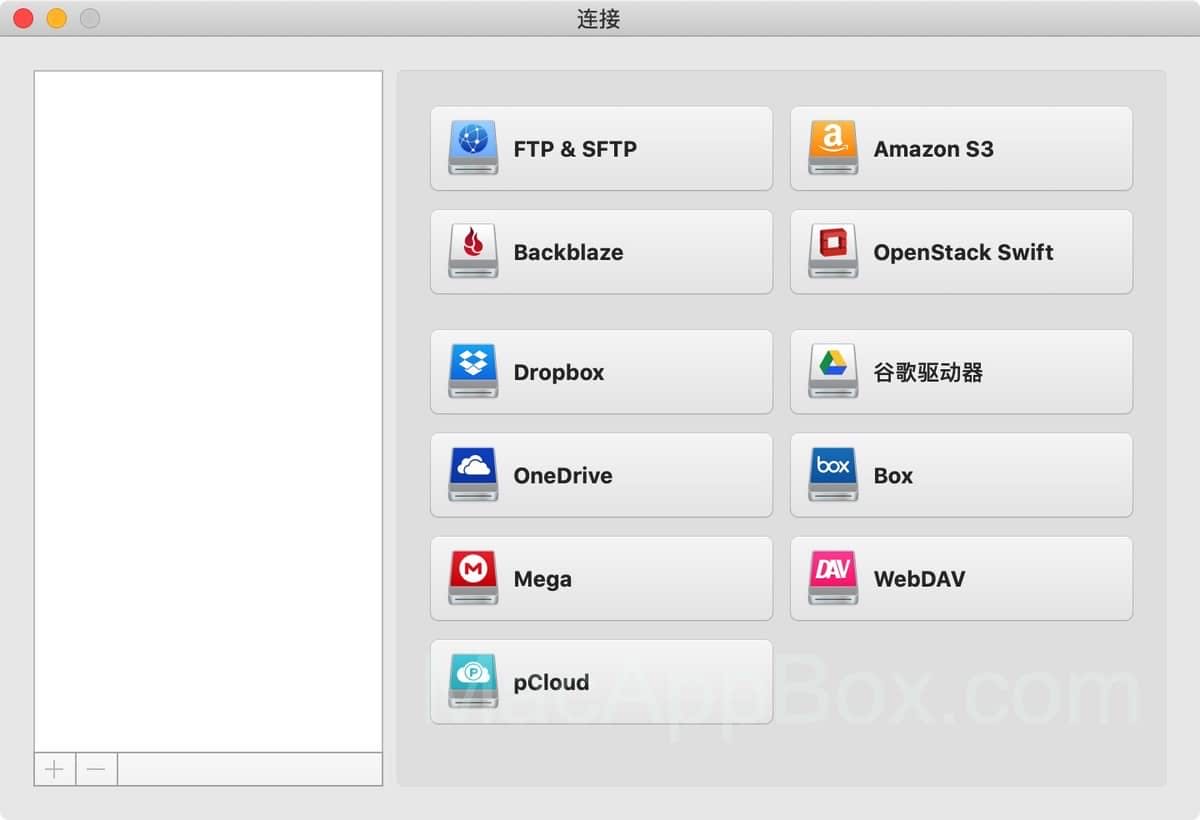This screenshot has width=1200, height=820.
Task: Choose the FTP & SFTP label
Action: pos(575,149)
